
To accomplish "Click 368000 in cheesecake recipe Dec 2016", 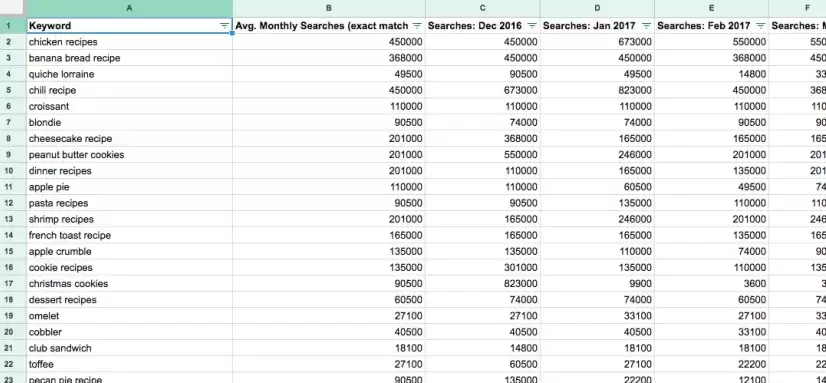I will (x=483, y=139).
